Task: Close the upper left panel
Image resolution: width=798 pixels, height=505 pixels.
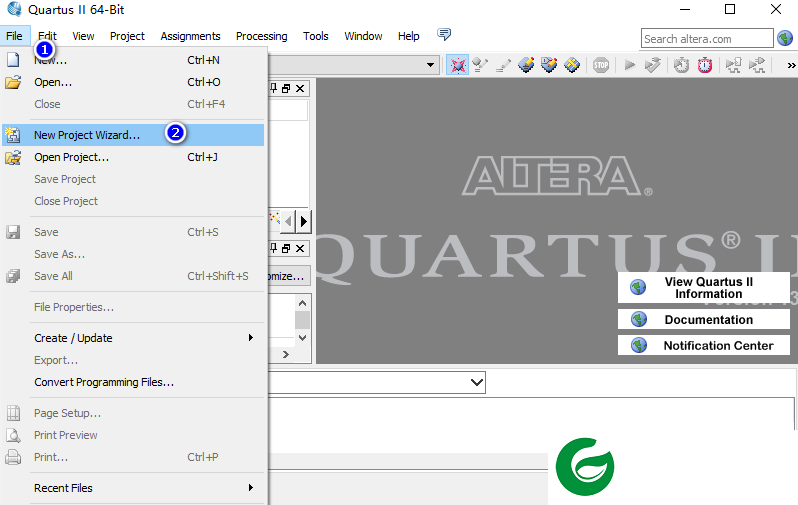Action: (300, 89)
